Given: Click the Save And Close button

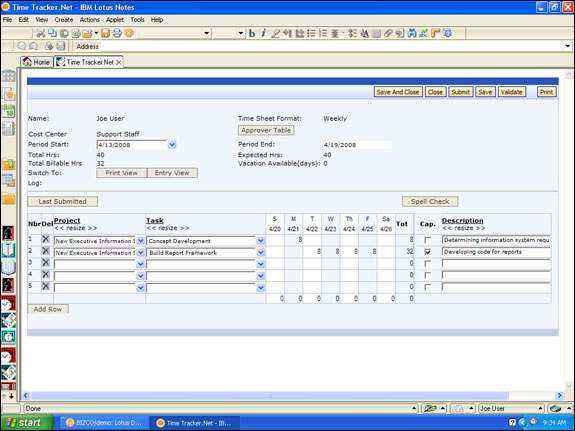Looking at the screenshot, I should point(398,92).
